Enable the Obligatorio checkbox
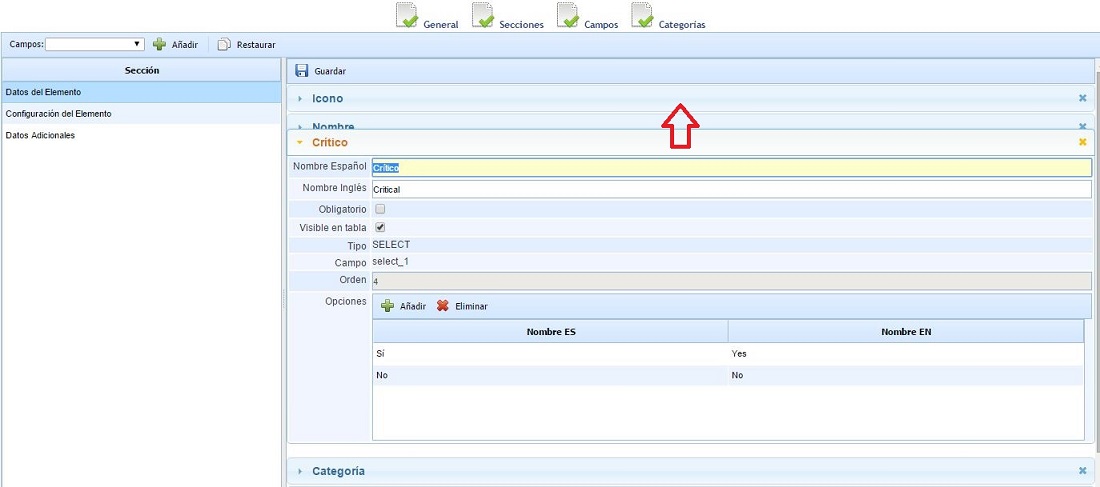The height and width of the screenshot is (487, 1100). tap(380, 209)
